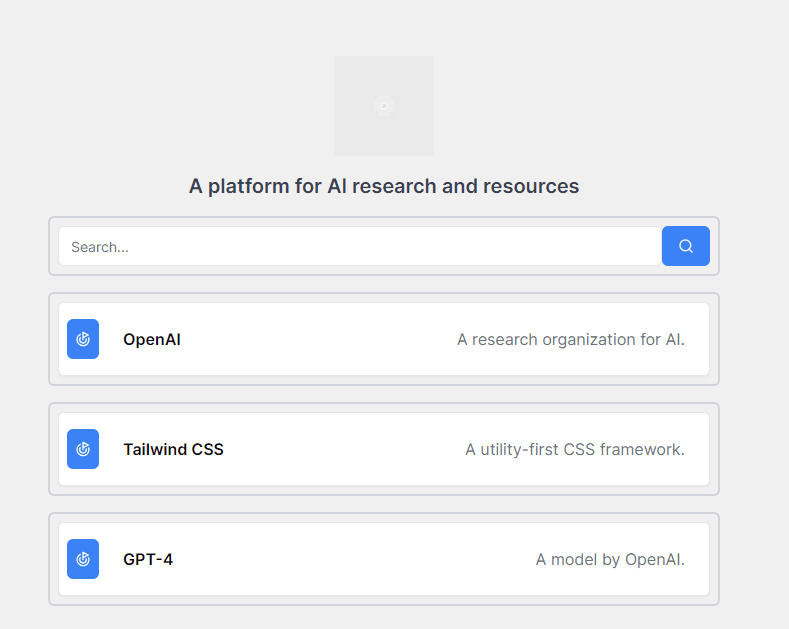This screenshot has height=629, width=789.
Task: Select the GPT-4 result card's empty middle area
Action: [350, 559]
